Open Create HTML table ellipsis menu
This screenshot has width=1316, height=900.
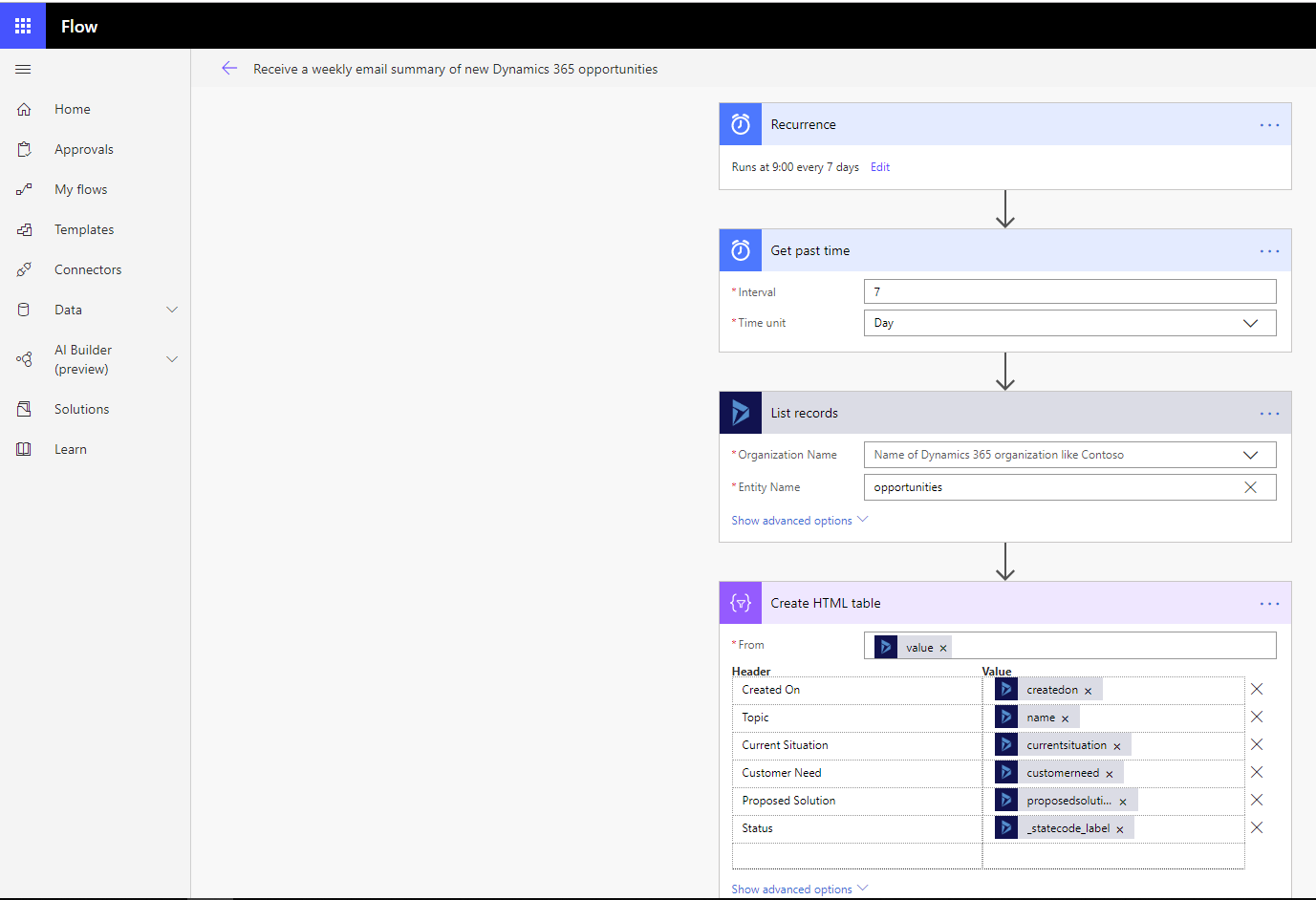1269,604
